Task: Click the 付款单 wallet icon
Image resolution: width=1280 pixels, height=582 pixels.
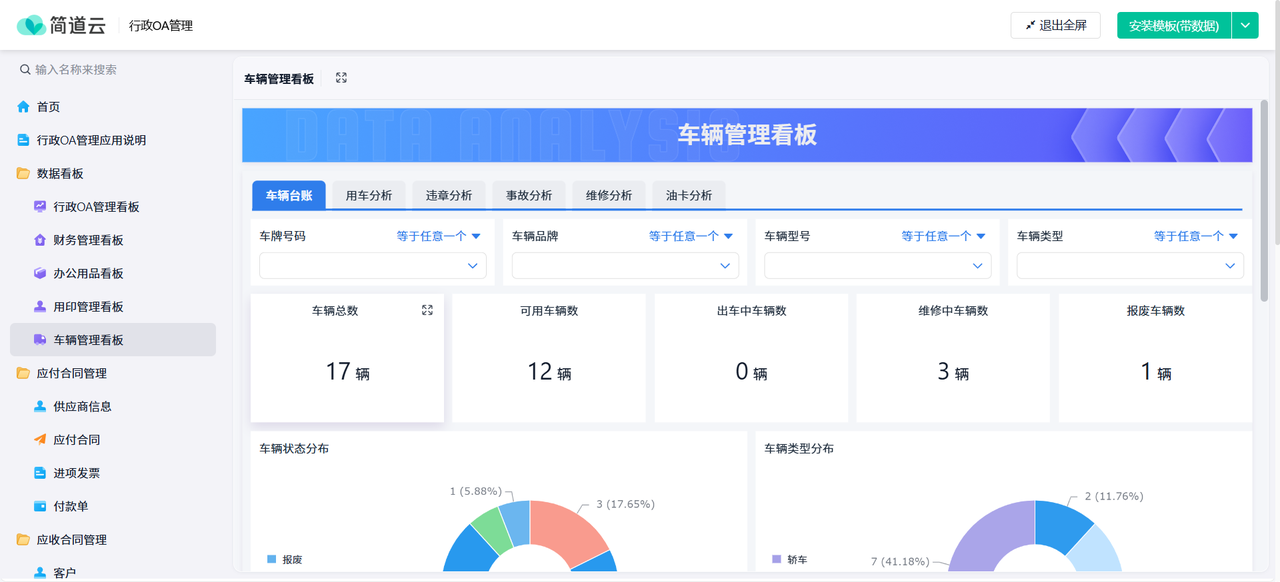Action: [40, 506]
